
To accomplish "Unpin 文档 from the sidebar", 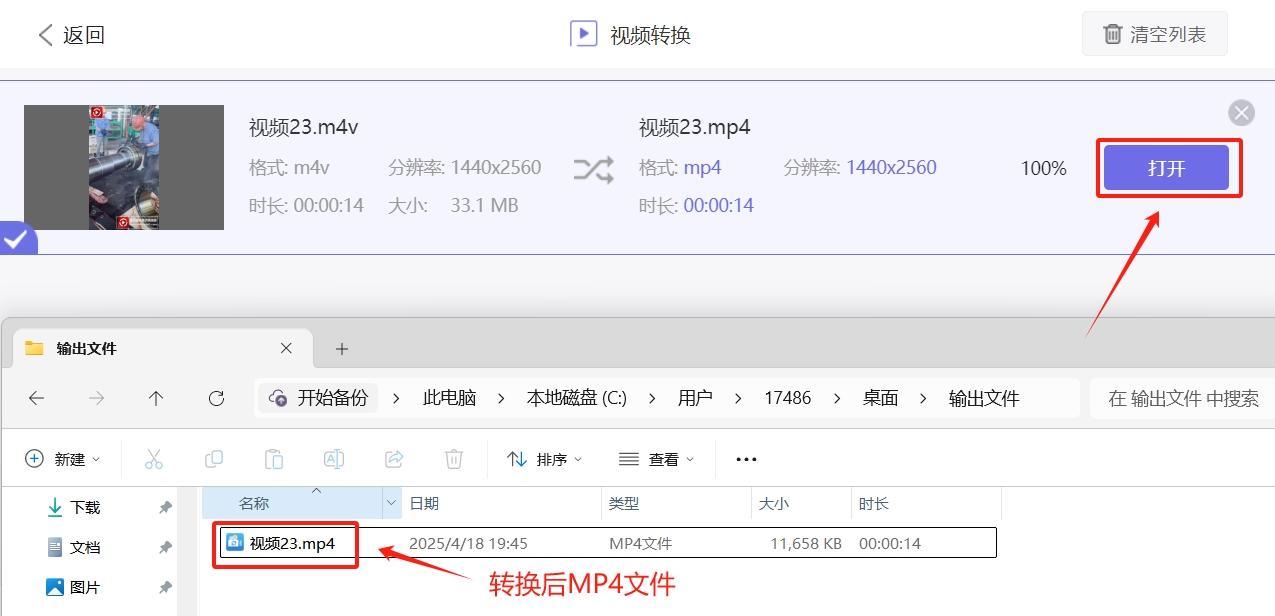I will tap(164, 547).
